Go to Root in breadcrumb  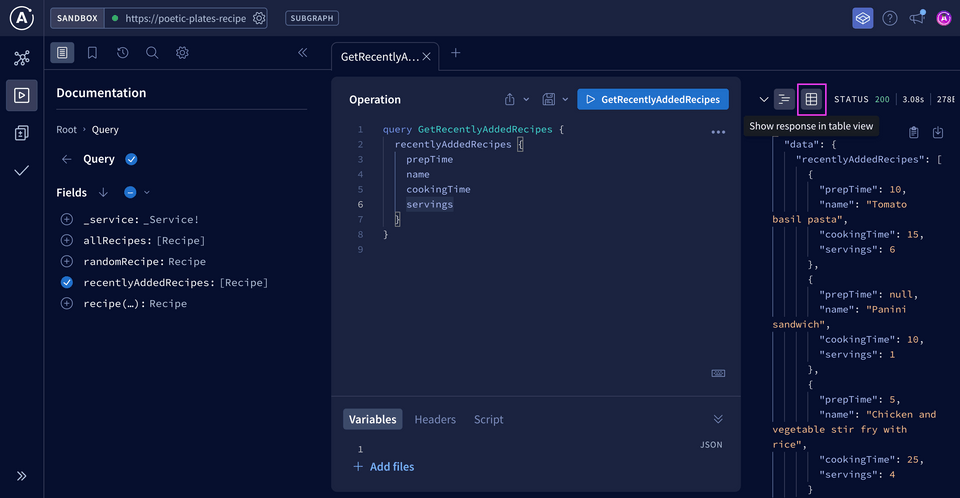coord(66,129)
